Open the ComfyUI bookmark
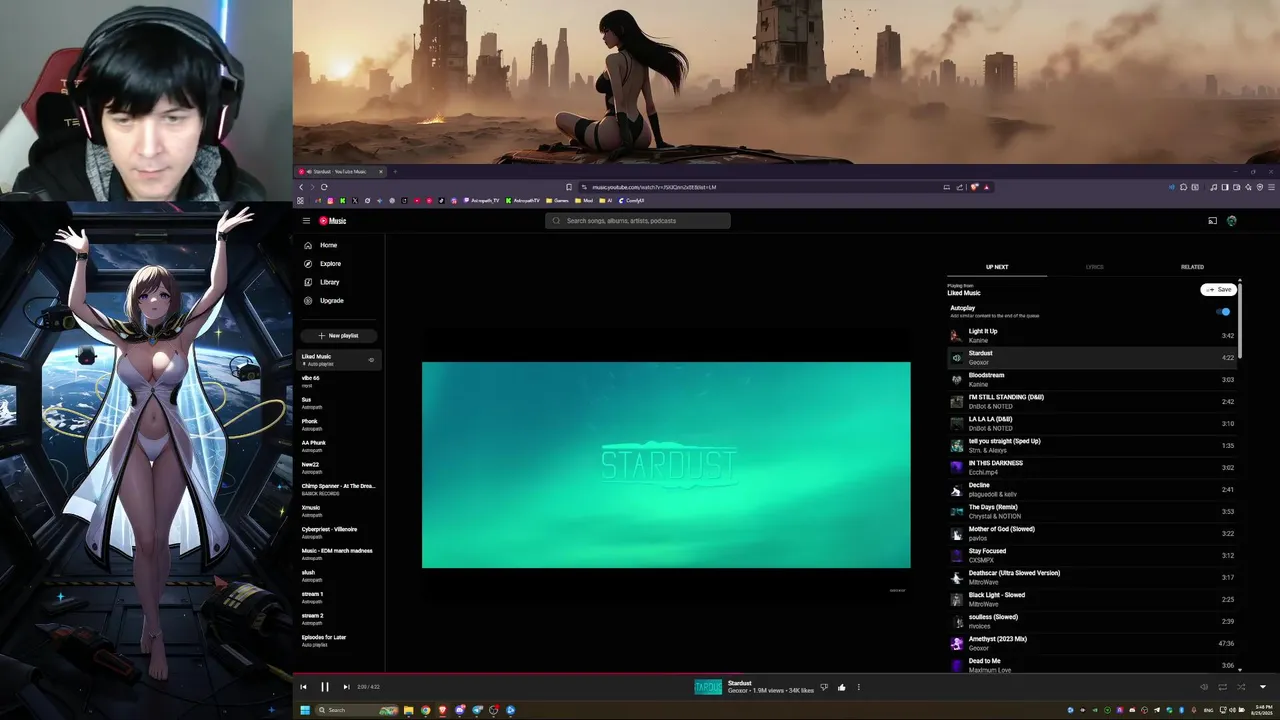Viewport: 1280px width, 720px height. coord(632,200)
